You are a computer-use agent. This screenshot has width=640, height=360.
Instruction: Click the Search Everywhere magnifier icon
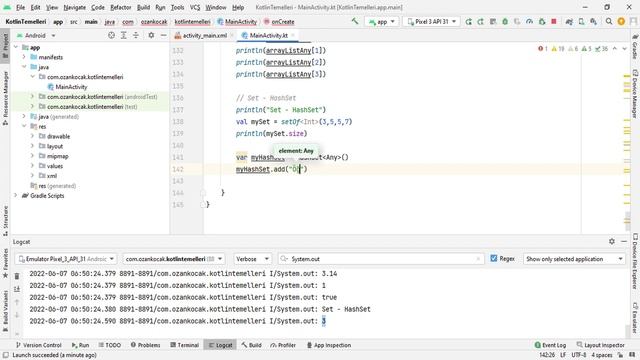pos(609,22)
